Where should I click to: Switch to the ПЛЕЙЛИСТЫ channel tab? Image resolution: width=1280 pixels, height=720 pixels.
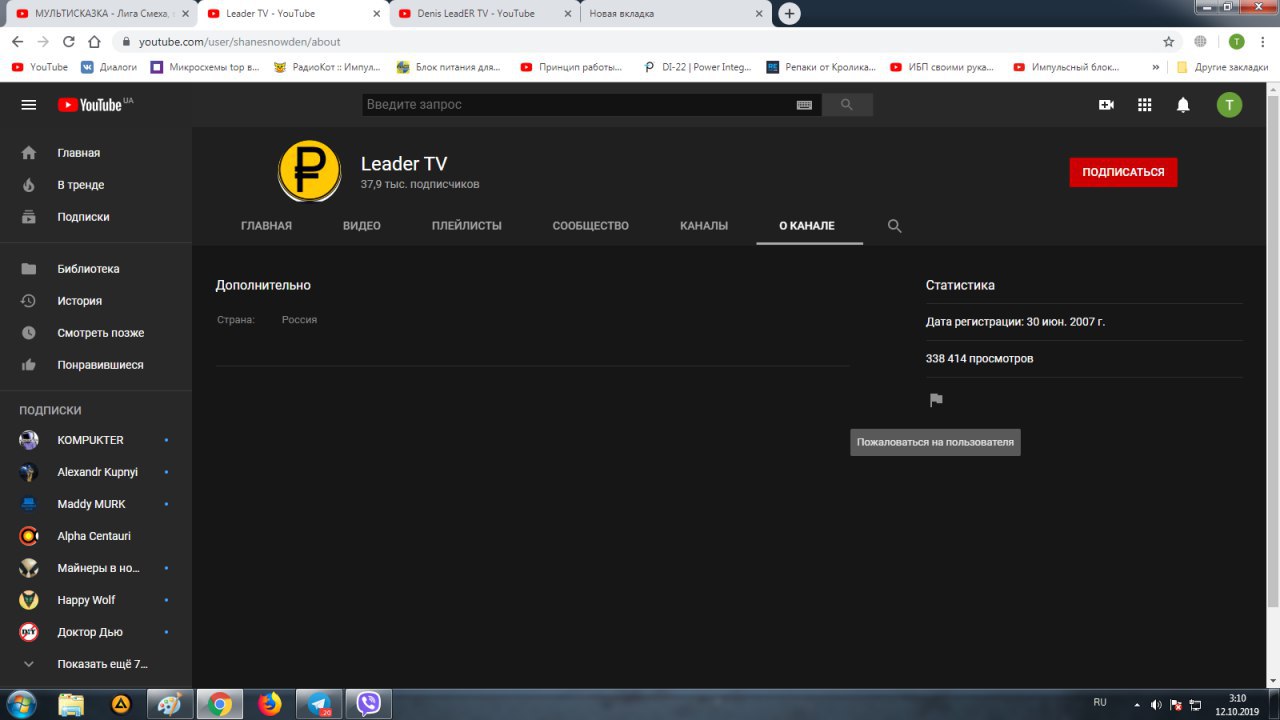[467, 226]
